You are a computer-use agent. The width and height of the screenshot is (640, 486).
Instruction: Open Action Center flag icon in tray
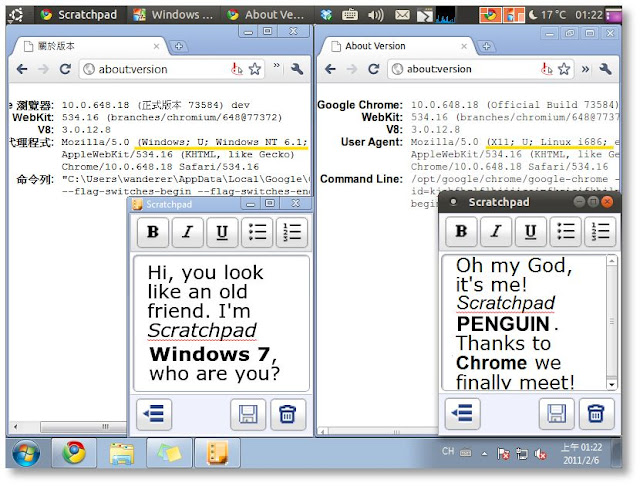click(x=503, y=454)
